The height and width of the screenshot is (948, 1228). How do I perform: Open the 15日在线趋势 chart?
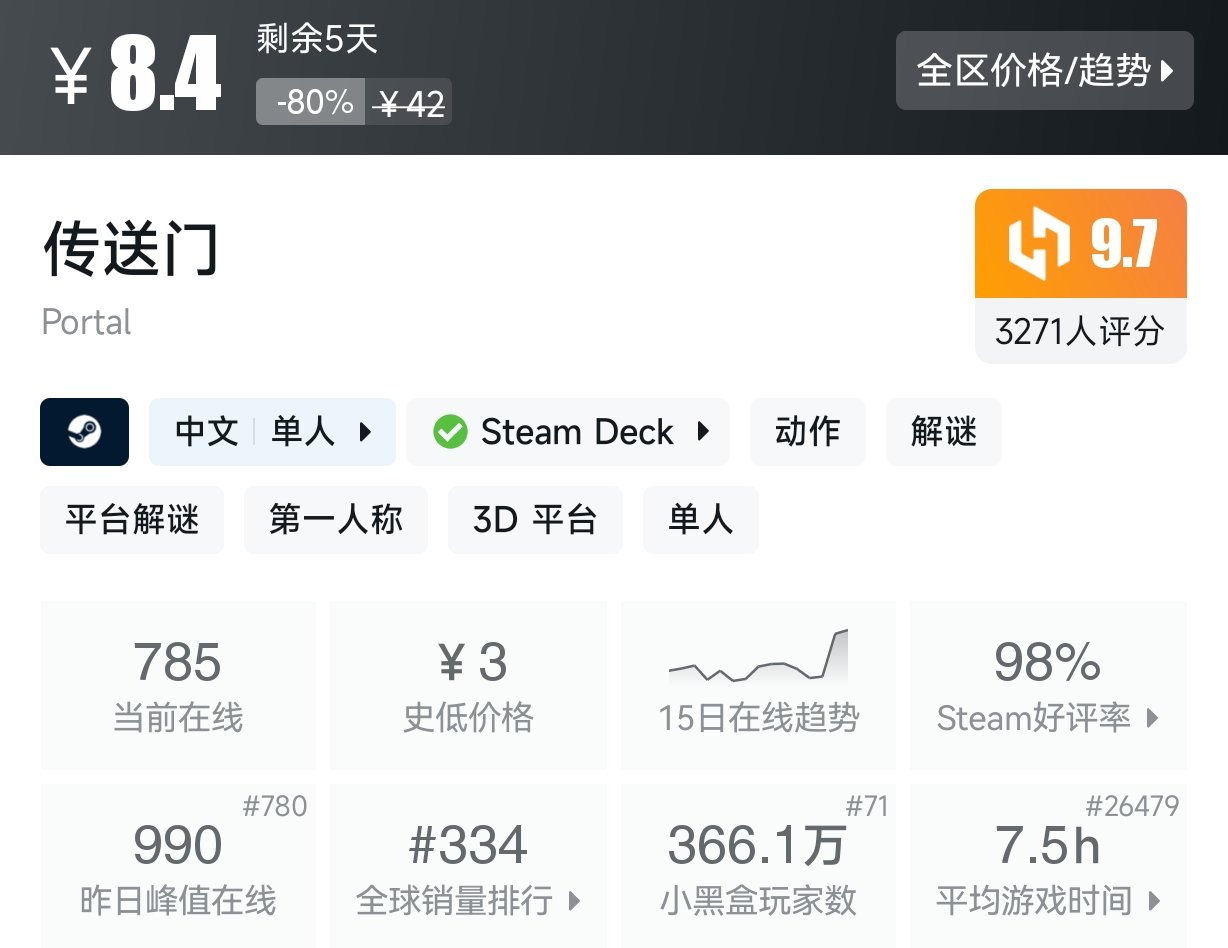[x=758, y=685]
